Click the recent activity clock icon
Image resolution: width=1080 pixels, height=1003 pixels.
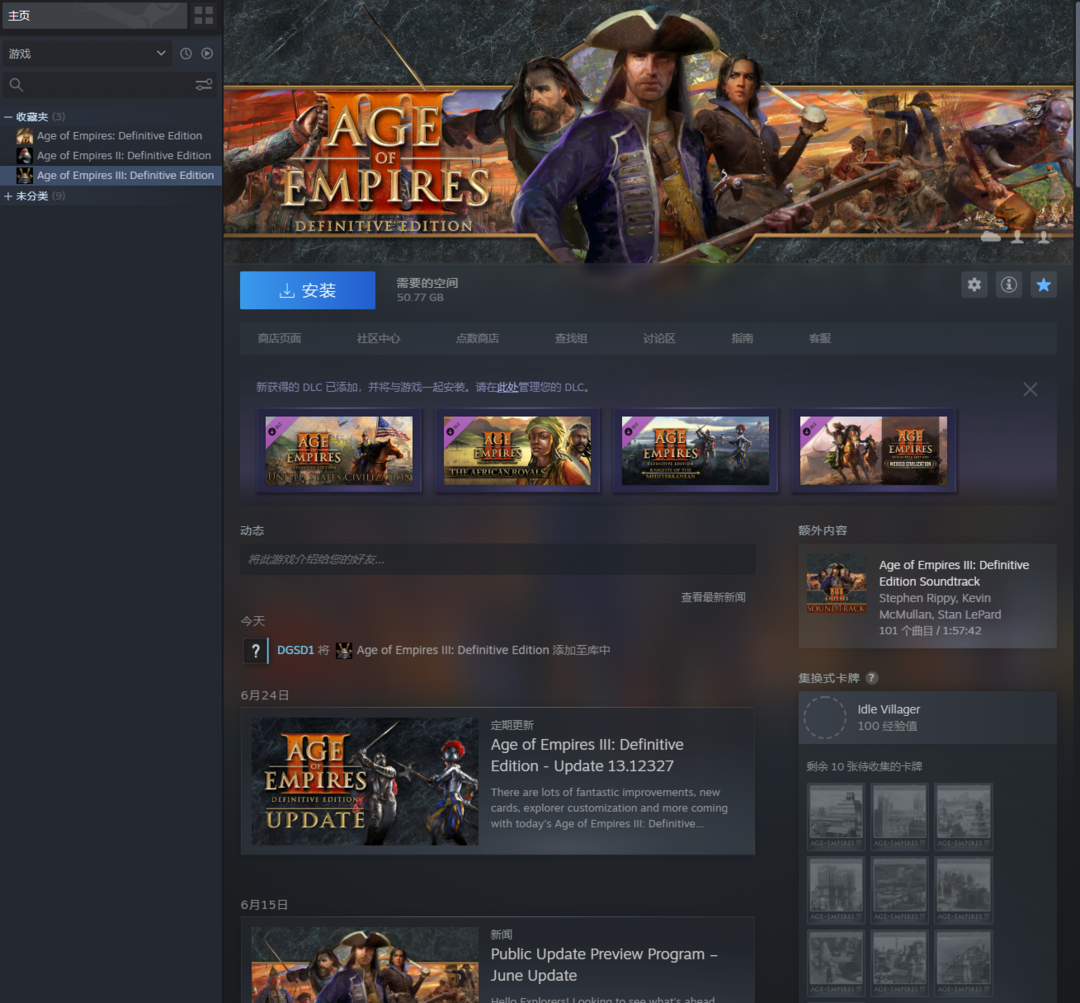click(185, 53)
